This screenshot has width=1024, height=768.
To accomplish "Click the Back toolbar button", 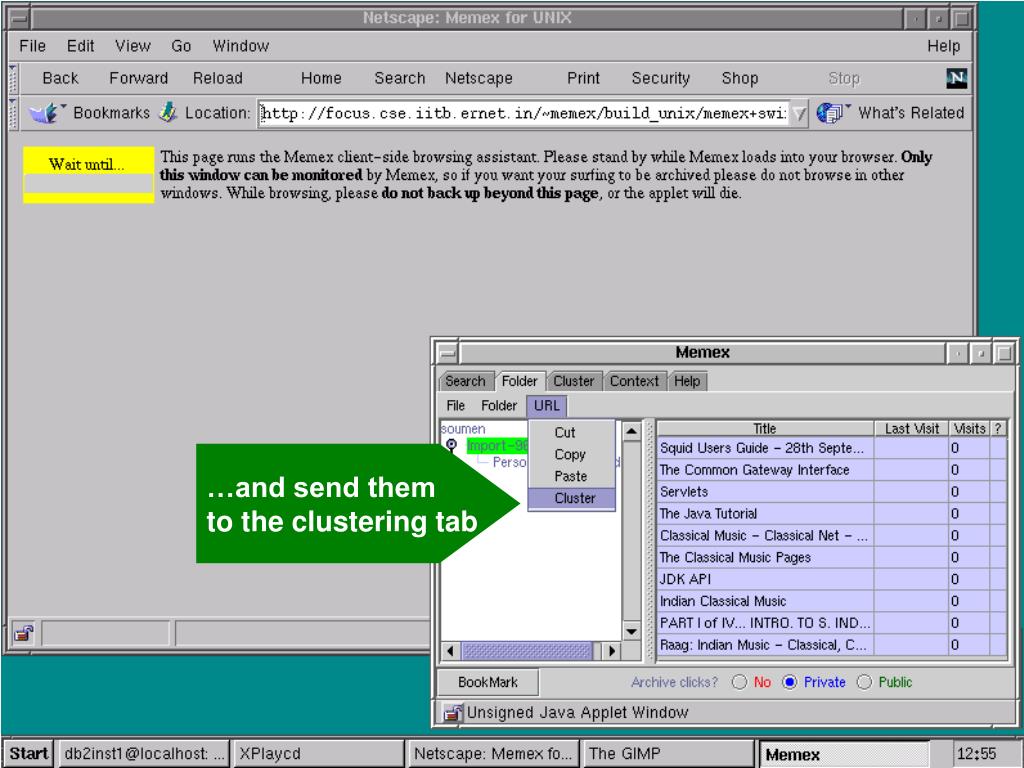I will pos(60,78).
